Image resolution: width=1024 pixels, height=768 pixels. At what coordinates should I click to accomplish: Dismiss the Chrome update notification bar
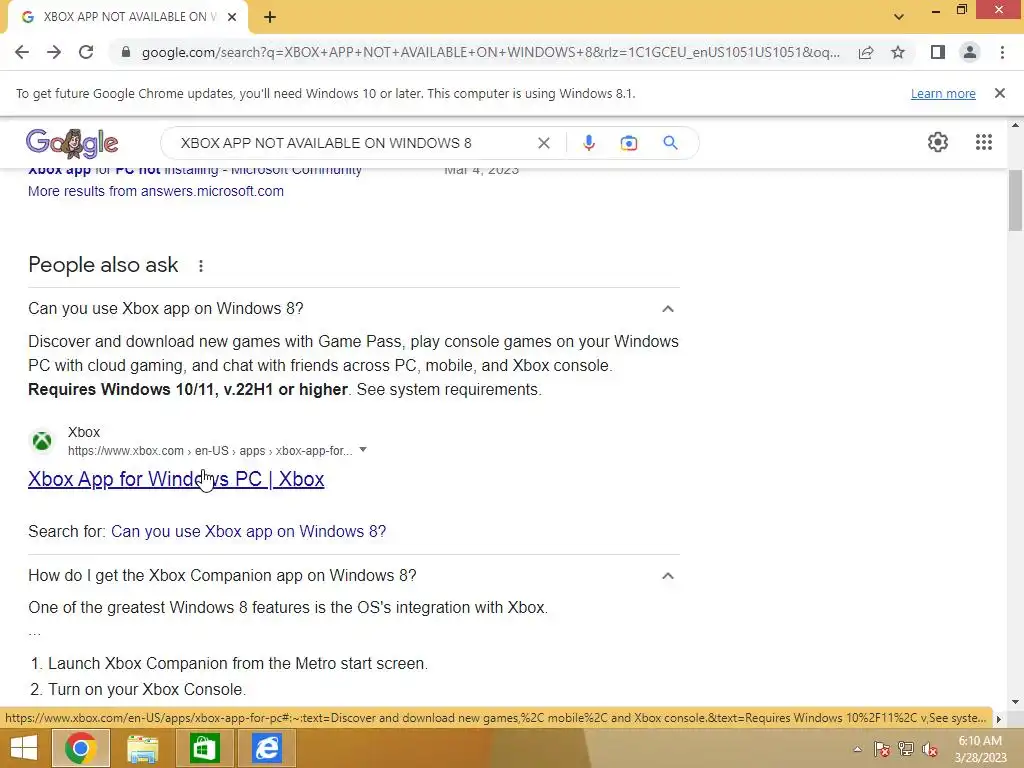[1000, 93]
